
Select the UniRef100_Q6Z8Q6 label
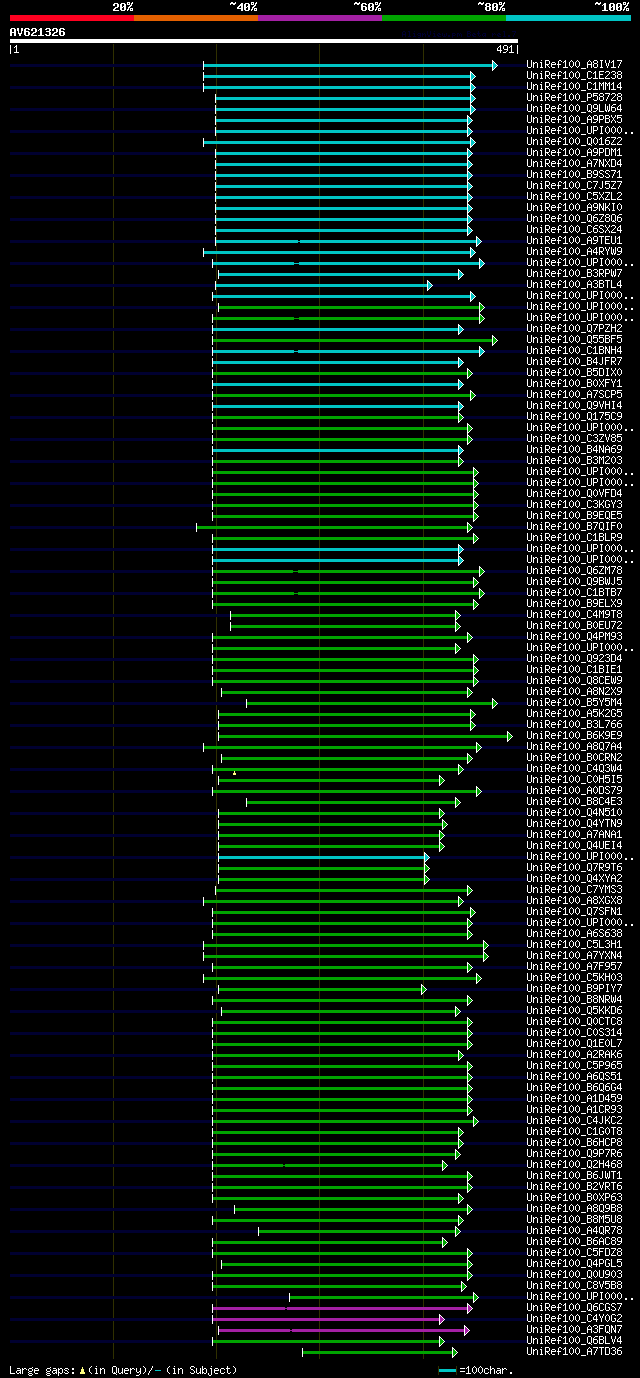coord(574,218)
